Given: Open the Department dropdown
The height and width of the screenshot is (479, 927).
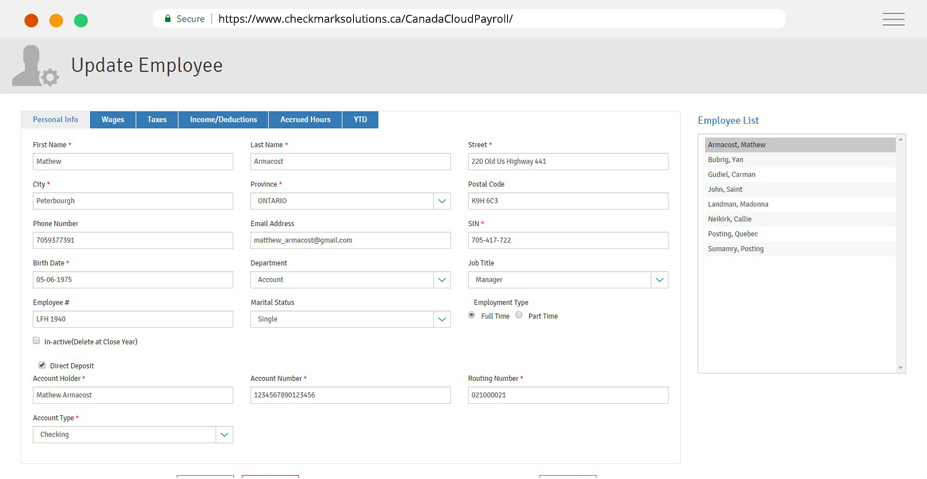Looking at the screenshot, I should (x=442, y=280).
